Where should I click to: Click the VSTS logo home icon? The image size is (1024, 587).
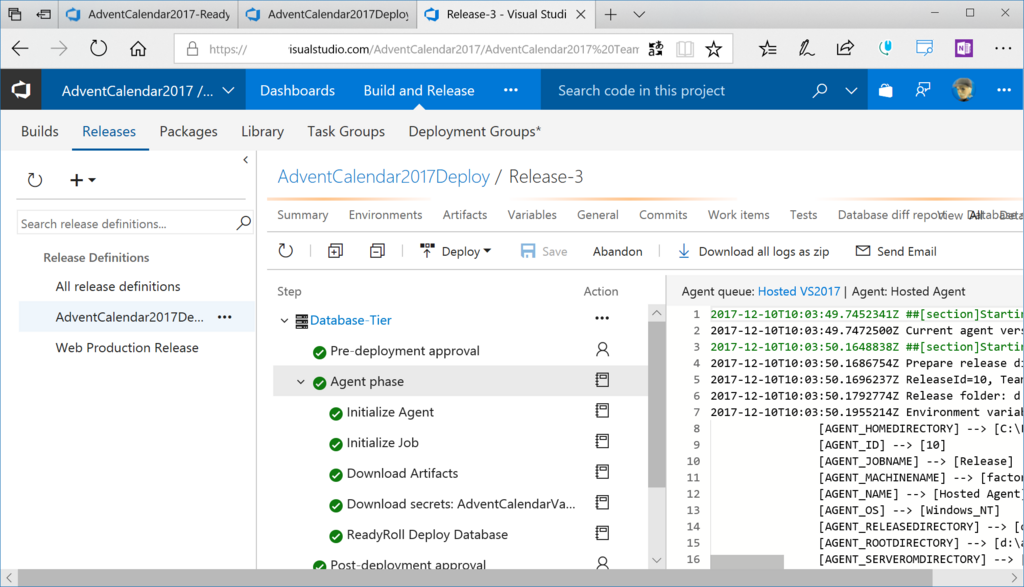(21, 90)
